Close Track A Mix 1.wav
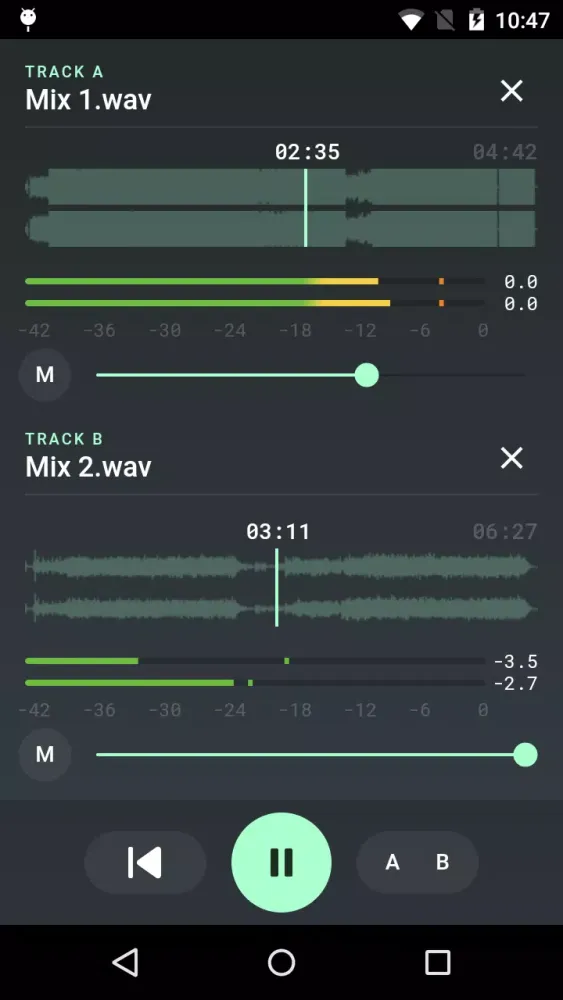This screenshot has height=1000, width=563. [x=511, y=91]
